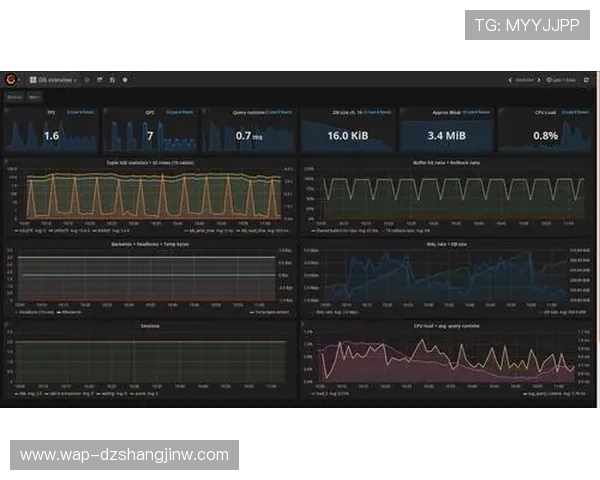Toggle the DB Size legend in WAL panel
This screenshot has height=480, width=600.
click(x=562, y=312)
